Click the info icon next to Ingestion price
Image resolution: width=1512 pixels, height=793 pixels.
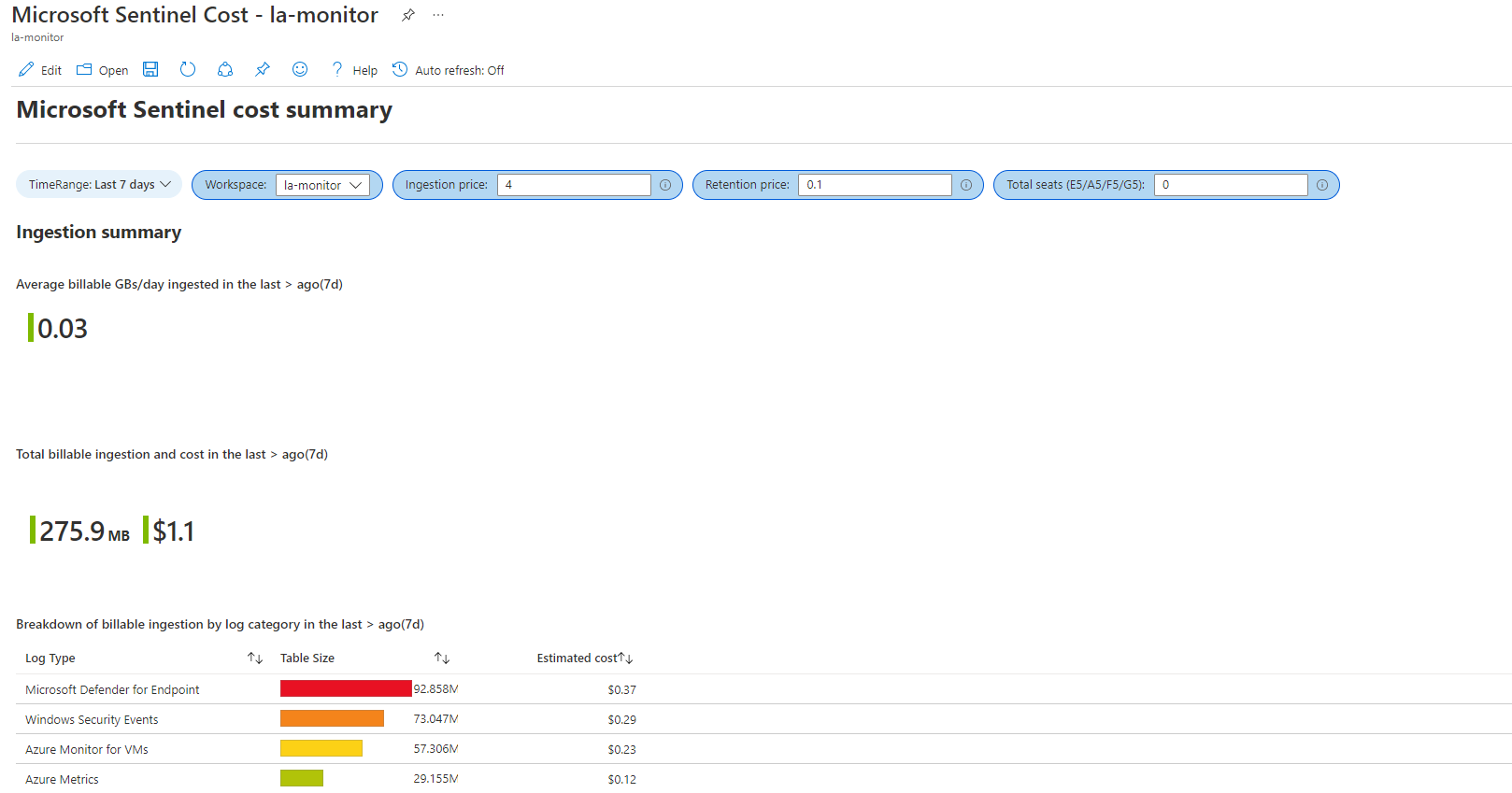click(665, 185)
